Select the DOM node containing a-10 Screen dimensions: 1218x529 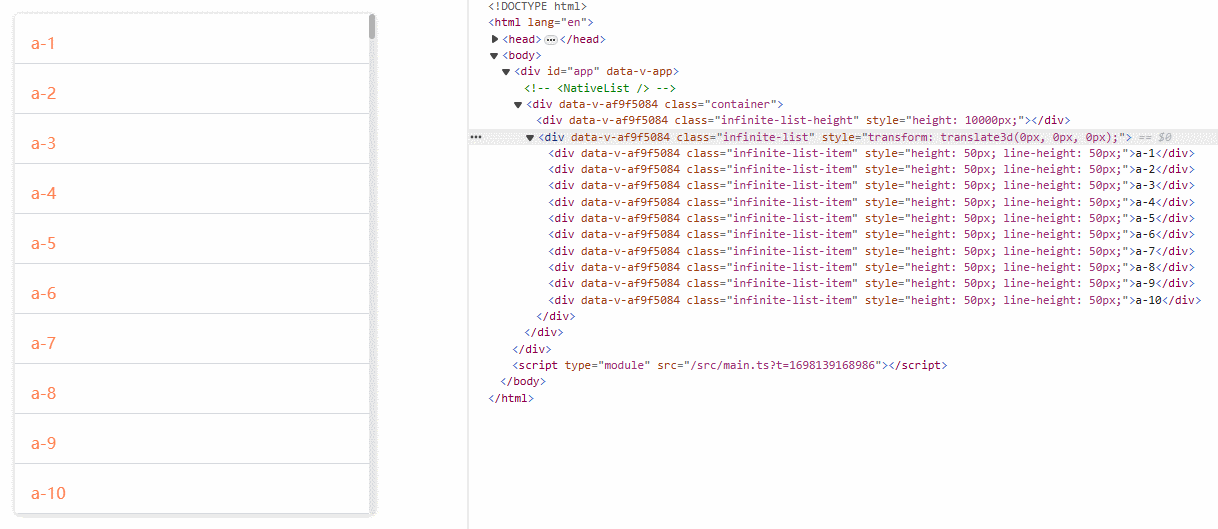875,300
